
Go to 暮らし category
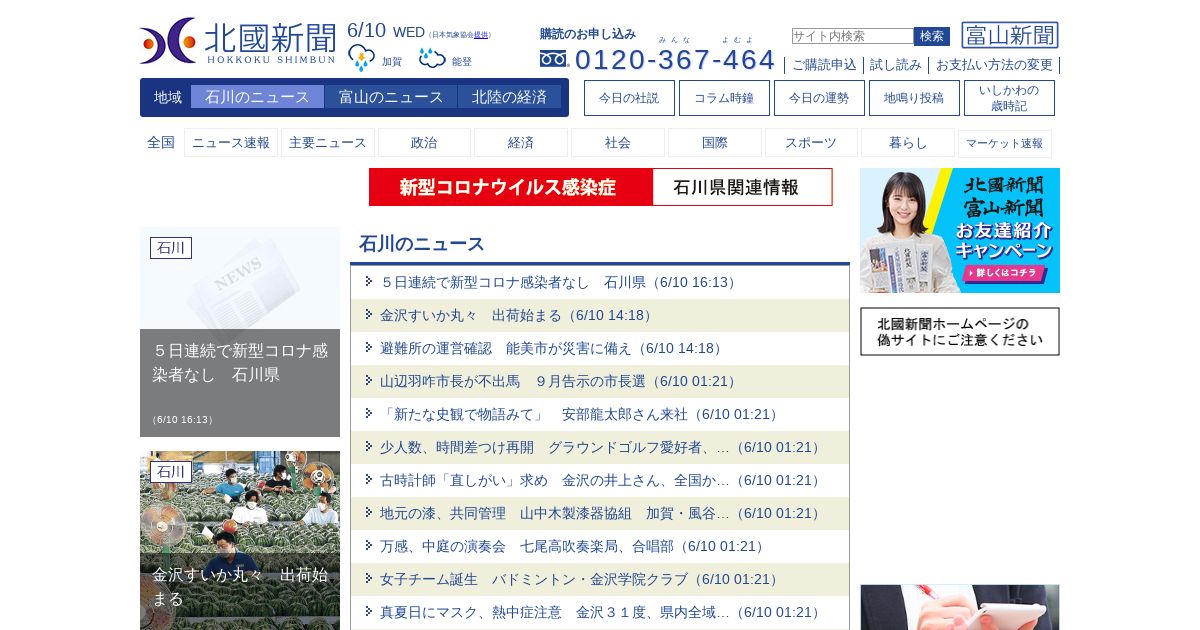pos(908,143)
